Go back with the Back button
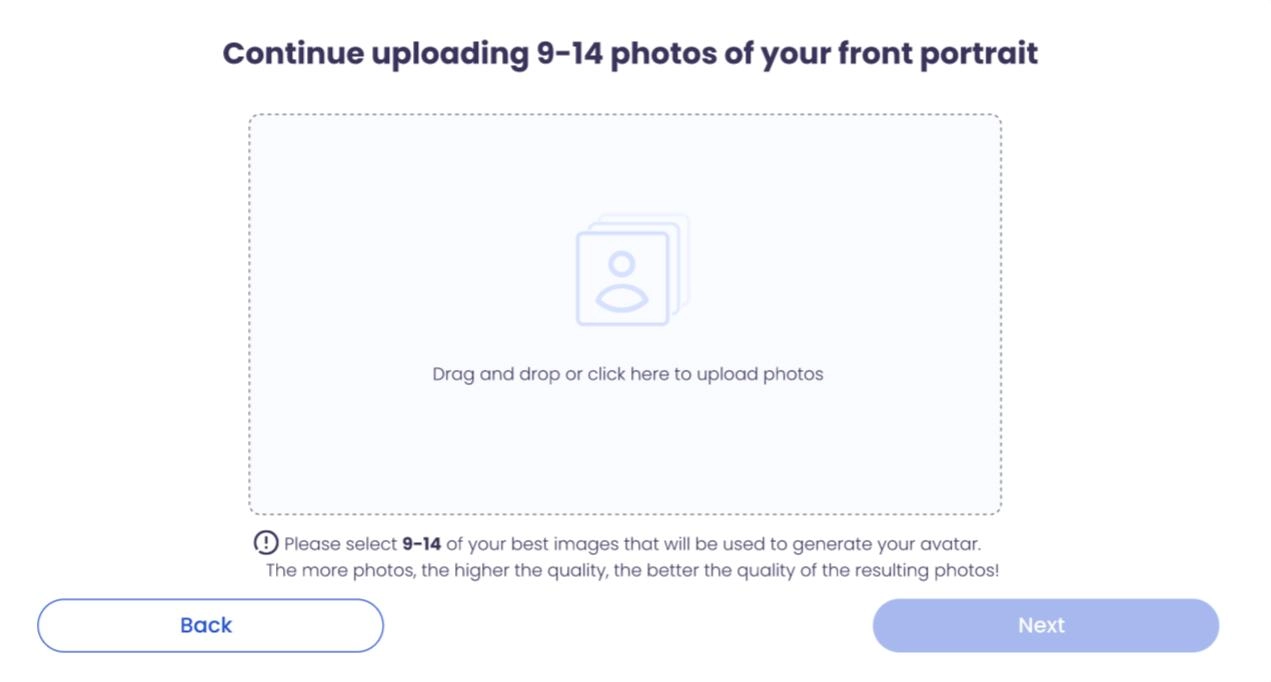1271x682 pixels. coord(210,625)
